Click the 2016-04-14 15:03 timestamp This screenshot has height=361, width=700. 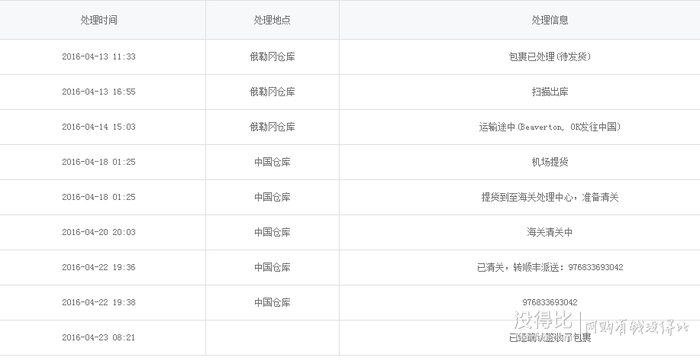pyautogui.click(x=99, y=127)
